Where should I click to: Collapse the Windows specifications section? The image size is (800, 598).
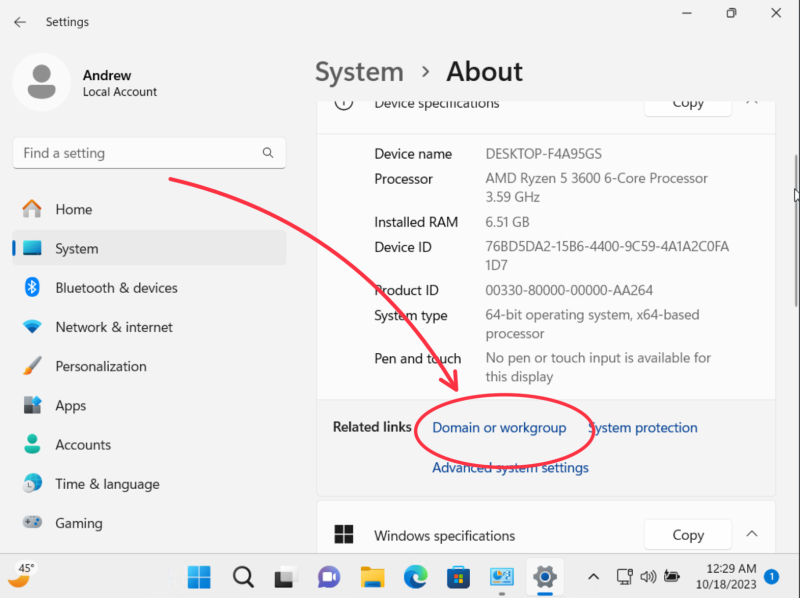[x=752, y=534]
